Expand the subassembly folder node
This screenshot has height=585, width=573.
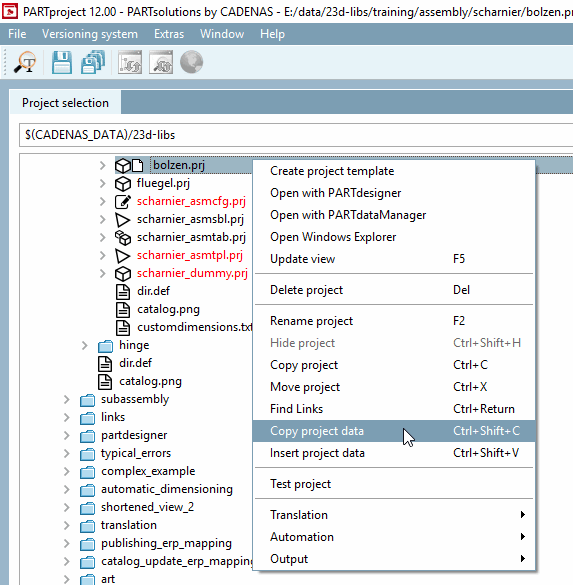[67, 400]
